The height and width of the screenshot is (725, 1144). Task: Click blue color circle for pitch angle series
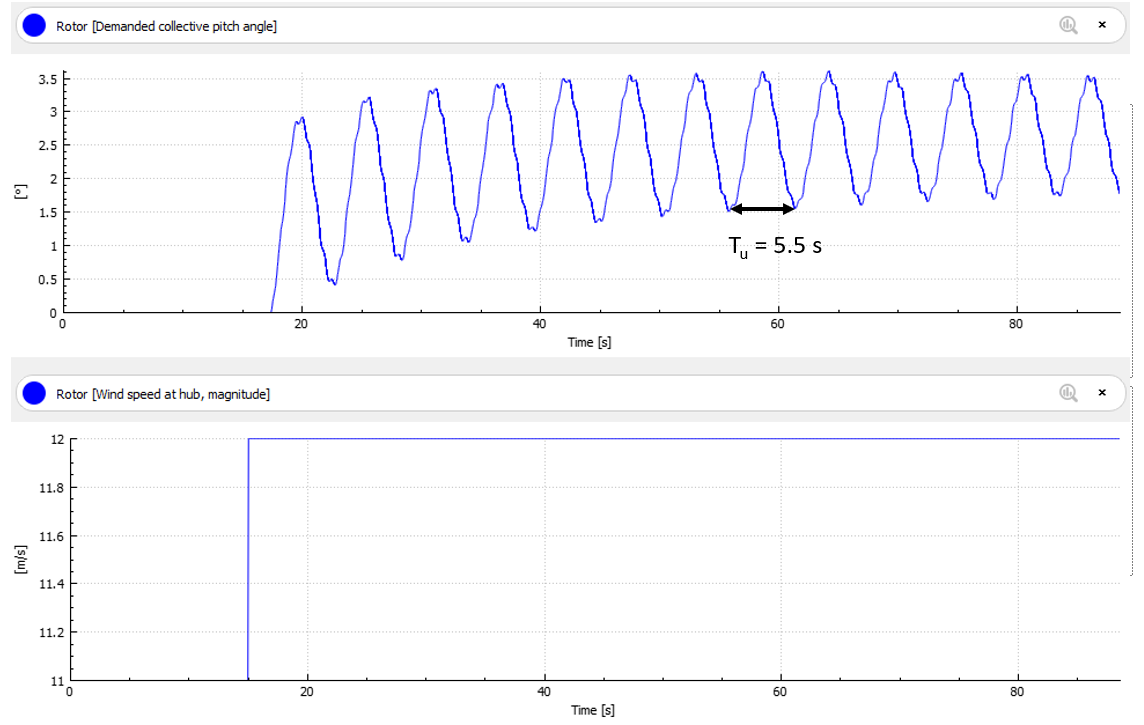[x=34, y=25]
